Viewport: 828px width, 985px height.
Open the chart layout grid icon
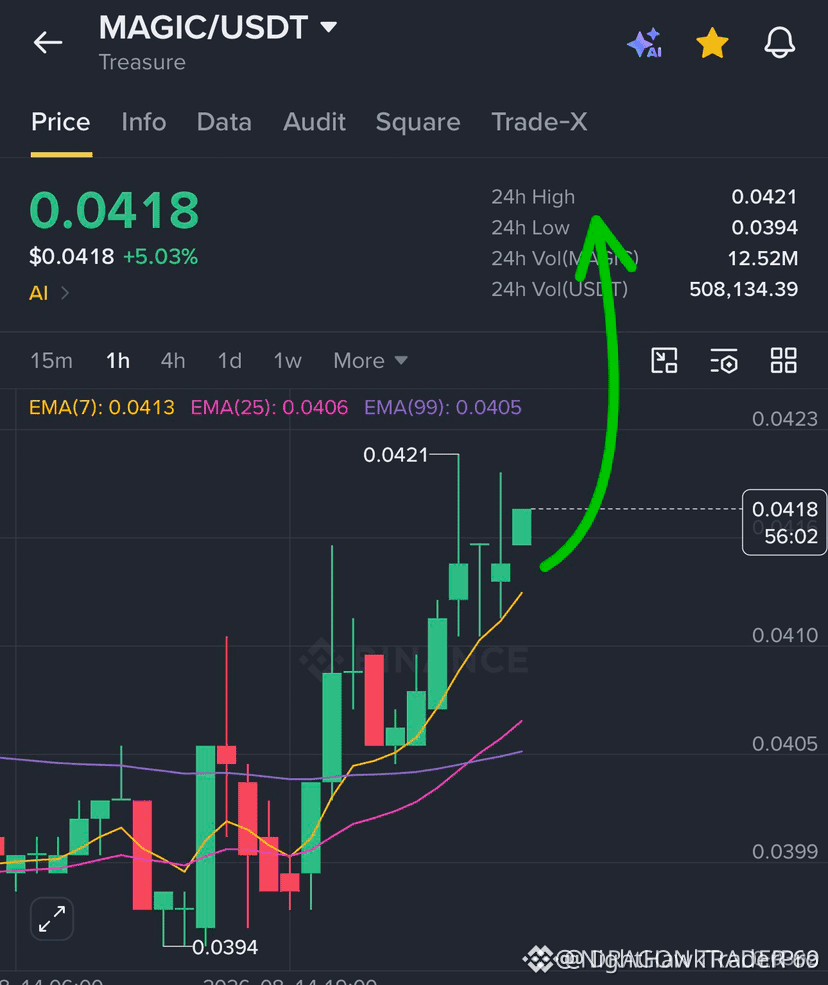[x=783, y=361]
